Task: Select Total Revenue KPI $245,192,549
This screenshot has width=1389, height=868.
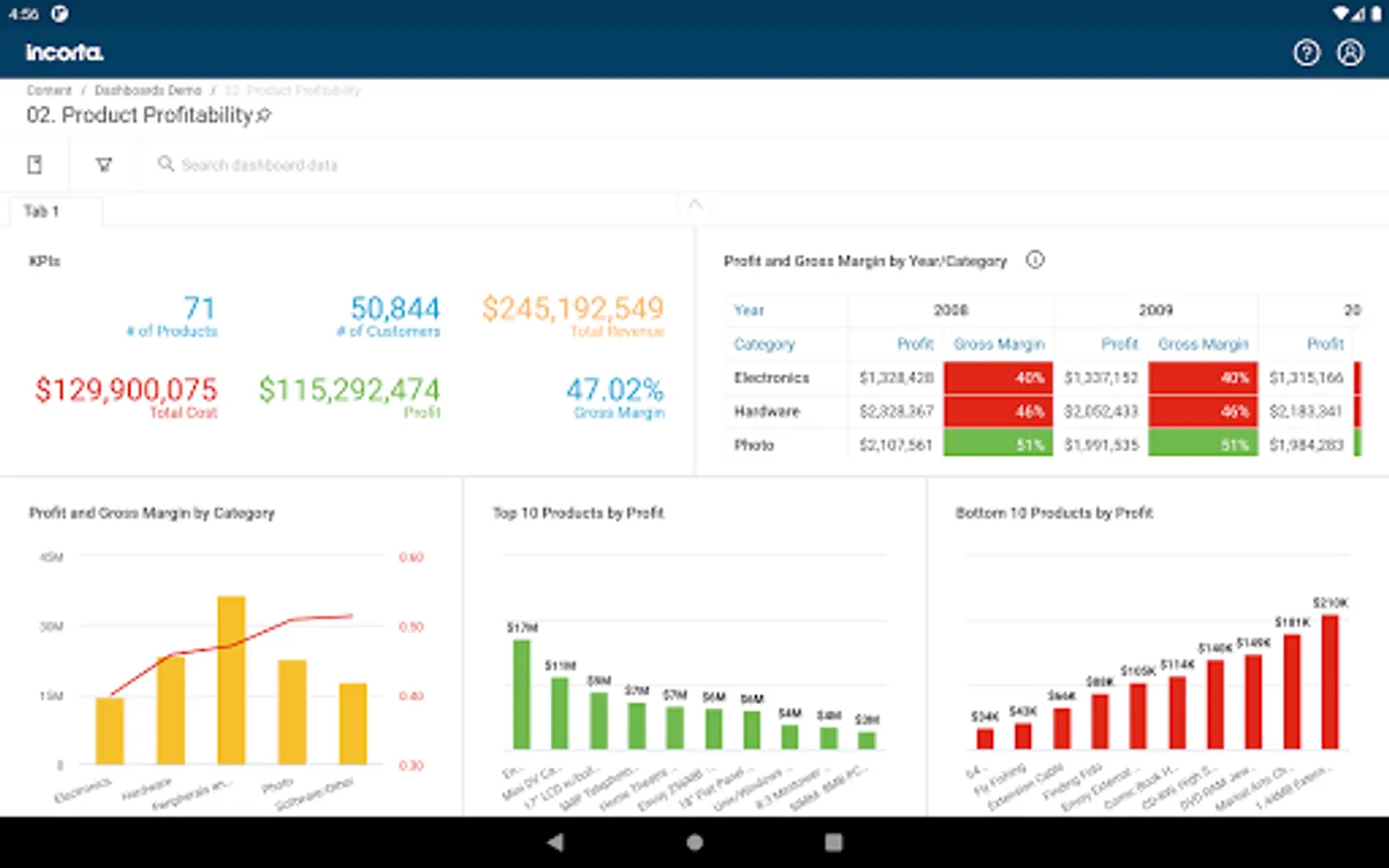Action: coord(573,309)
